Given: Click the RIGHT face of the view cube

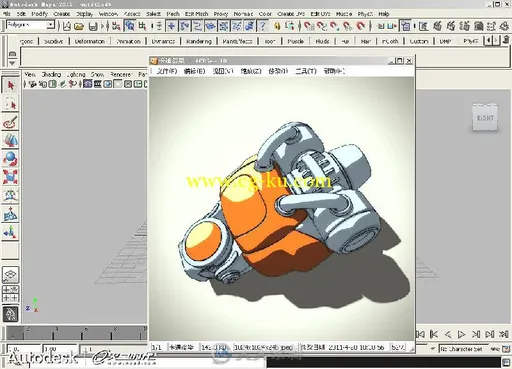Looking at the screenshot, I should pyautogui.click(x=485, y=118).
